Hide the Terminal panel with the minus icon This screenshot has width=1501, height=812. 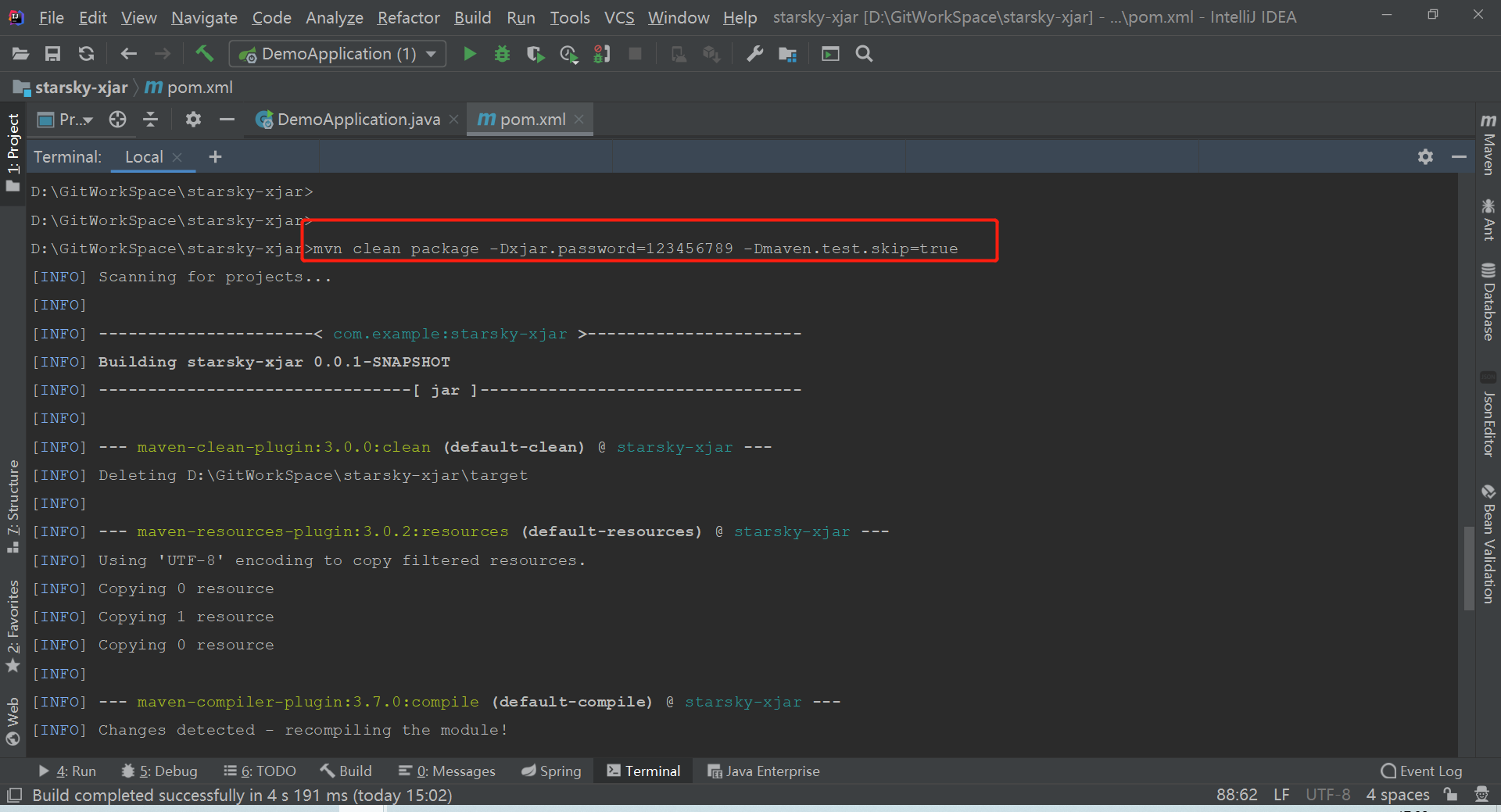pyautogui.click(x=1459, y=157)
